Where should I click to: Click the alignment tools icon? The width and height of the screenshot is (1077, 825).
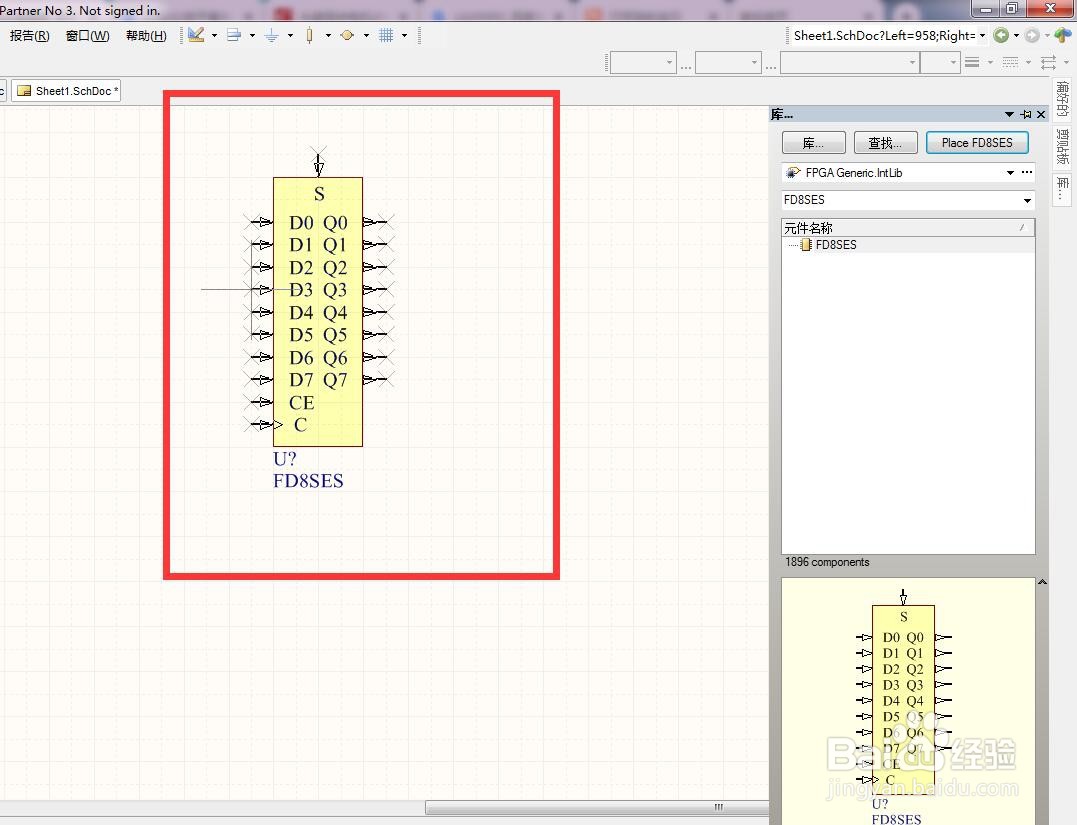(x=234, y=35)
